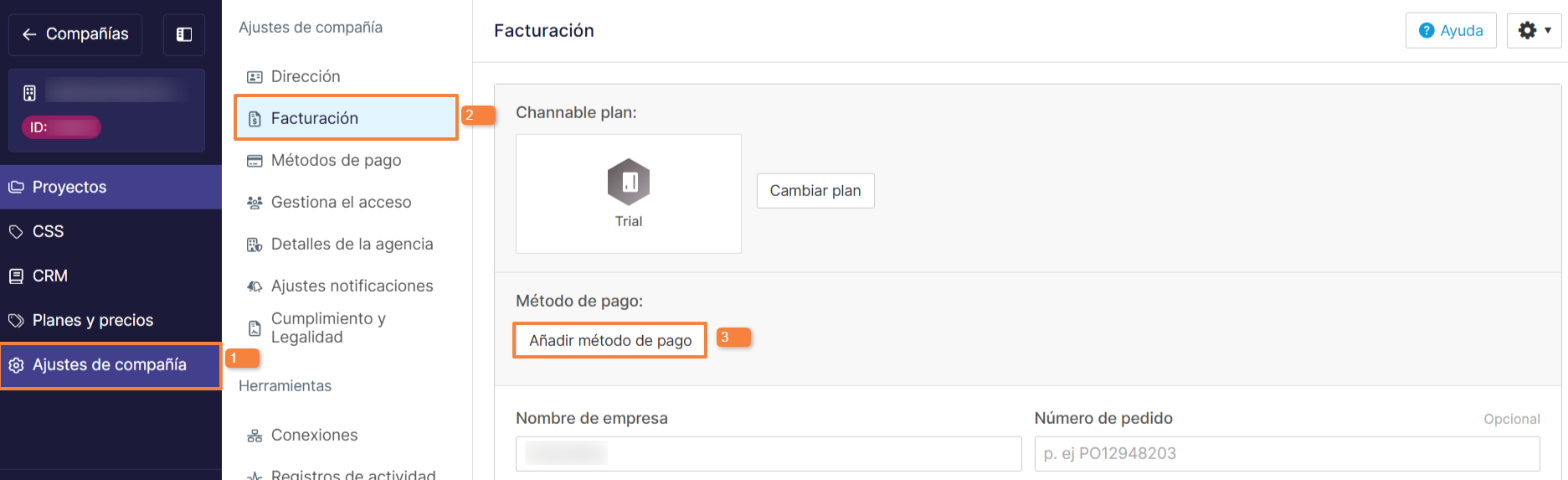Open Gestiona el acceso section
The height and width of the screenshot is (480, 1568).
pos(341,202)
